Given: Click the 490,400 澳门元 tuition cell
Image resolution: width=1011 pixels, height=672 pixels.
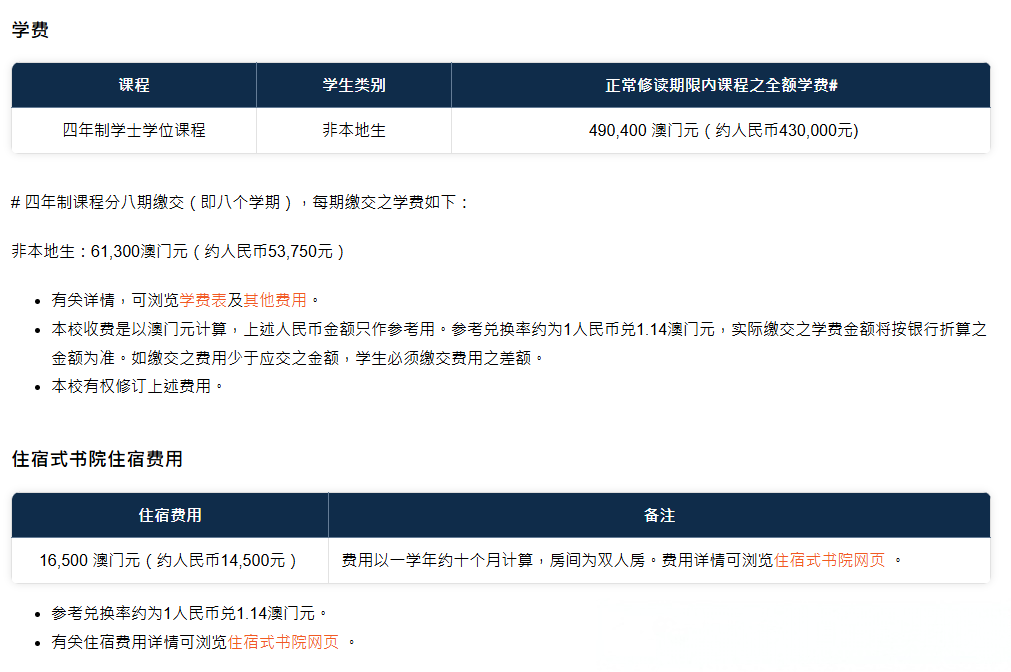Looking at the screenshot, I should click(x=720, y=130).
